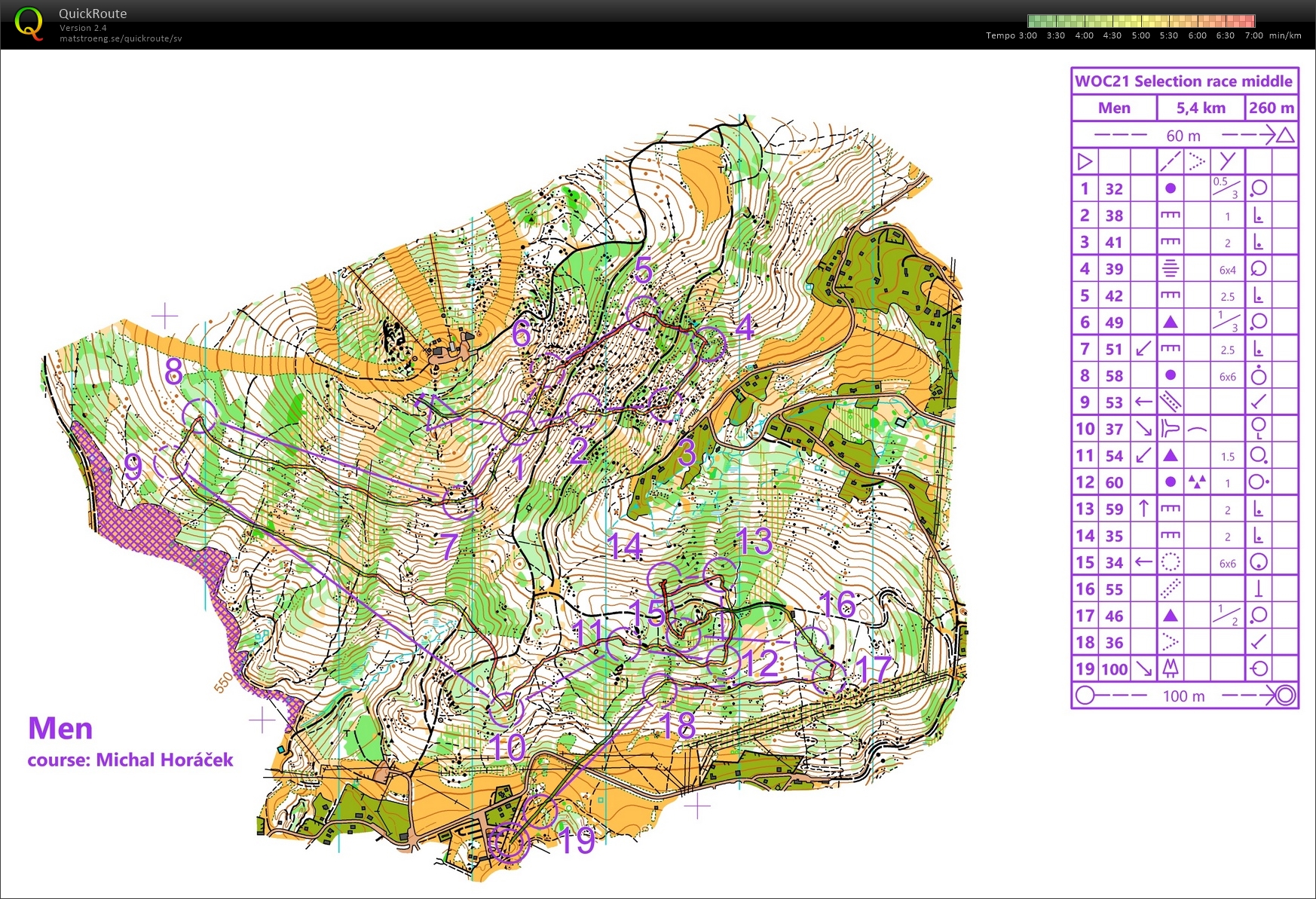Select control circle 19 on the map
1316x899 pixels.
point(540,812)
